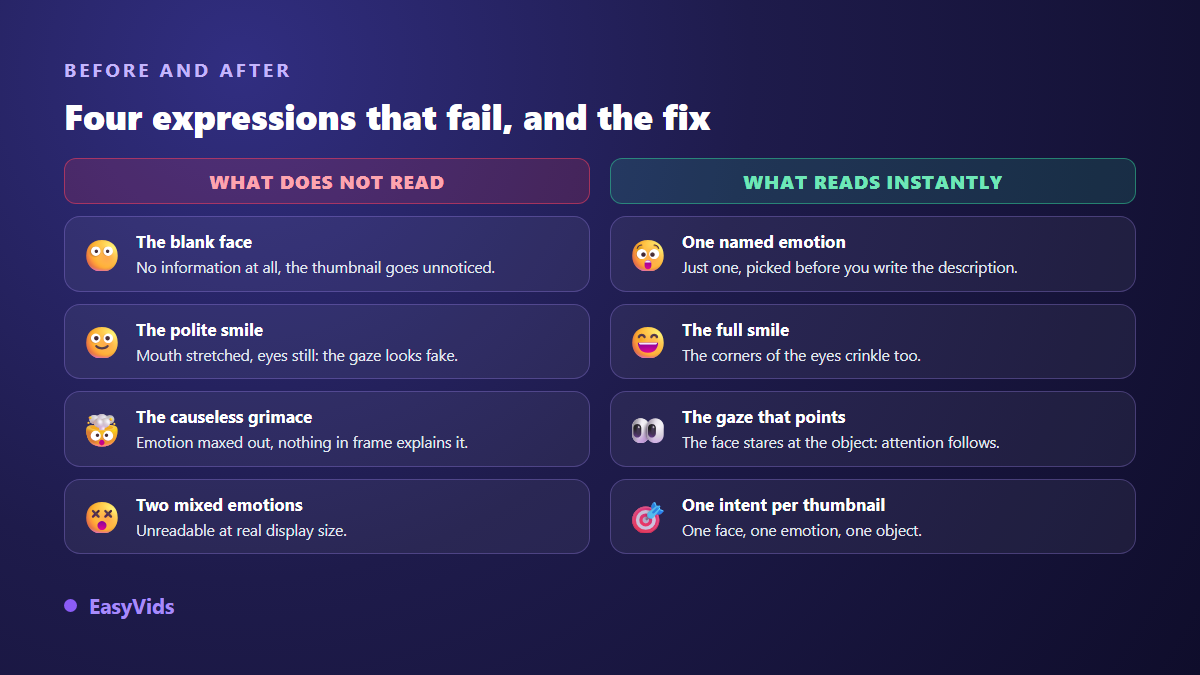
Task: Select the WHAT DOES NOT READ header
Action: [x=327, y=181]
